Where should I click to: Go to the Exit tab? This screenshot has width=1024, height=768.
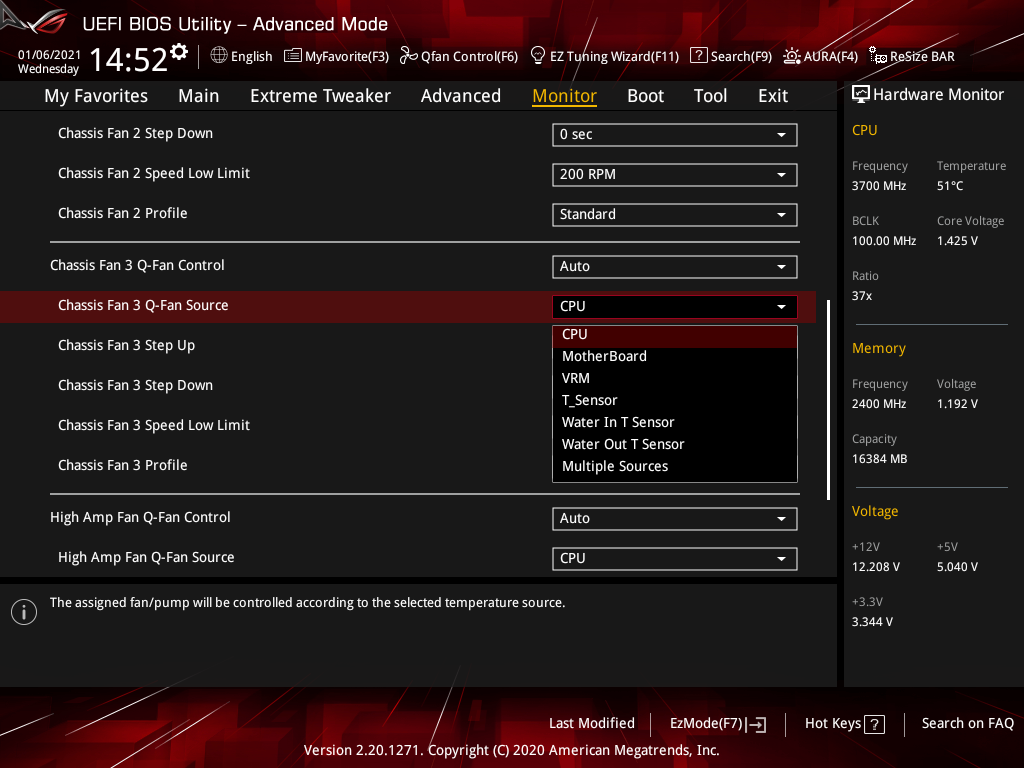coord(773,96)
